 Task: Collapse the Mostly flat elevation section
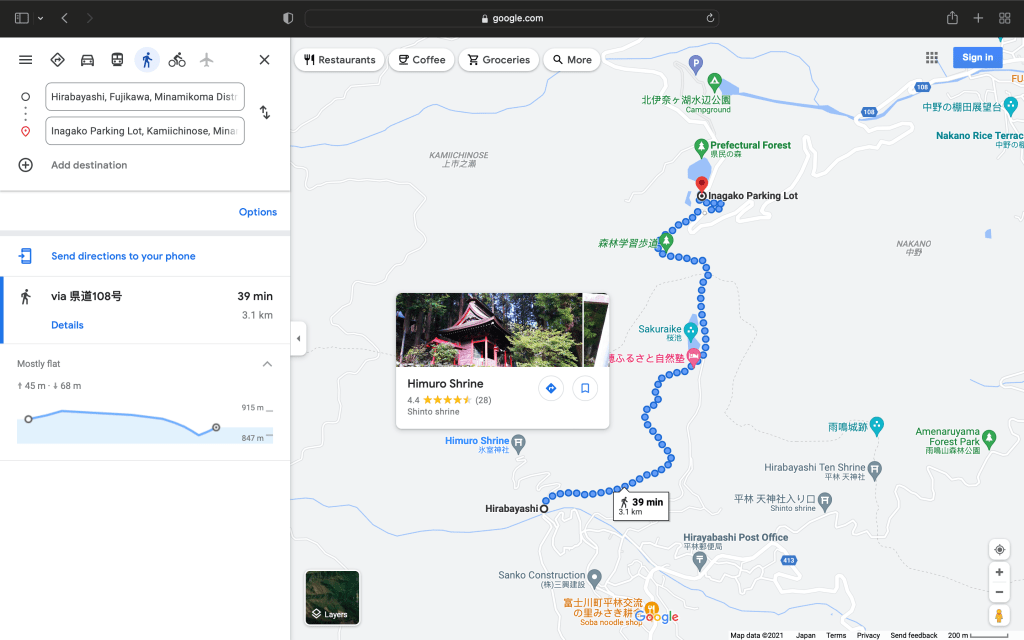267,364
